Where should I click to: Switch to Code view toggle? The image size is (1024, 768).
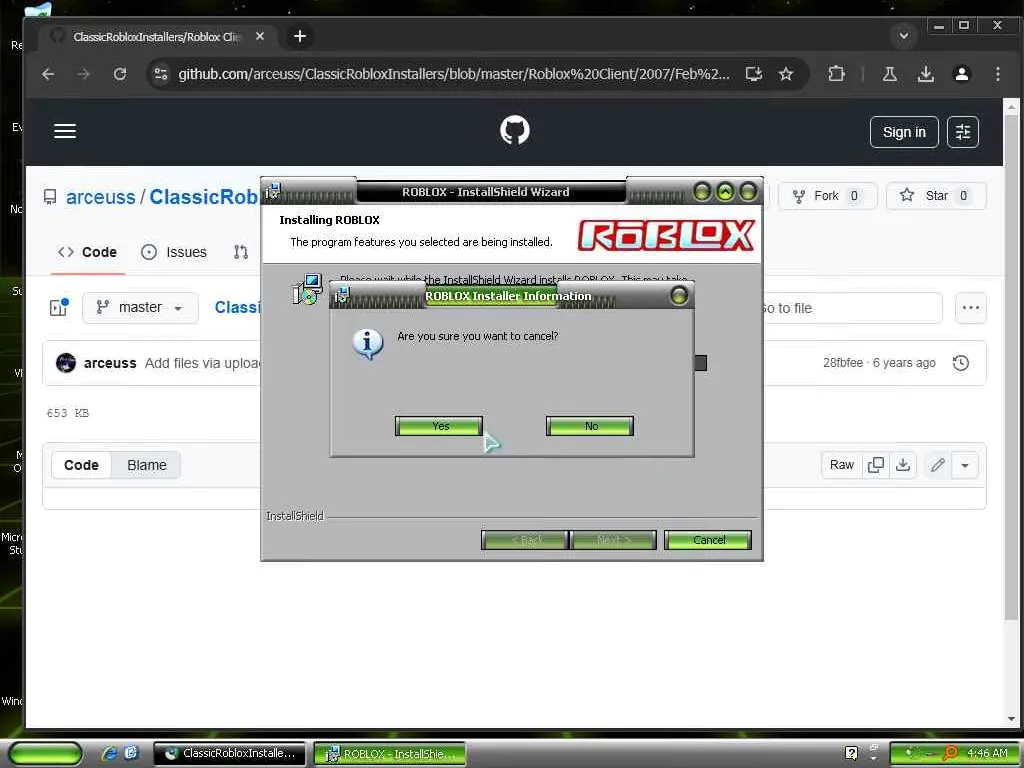point(82,465)
